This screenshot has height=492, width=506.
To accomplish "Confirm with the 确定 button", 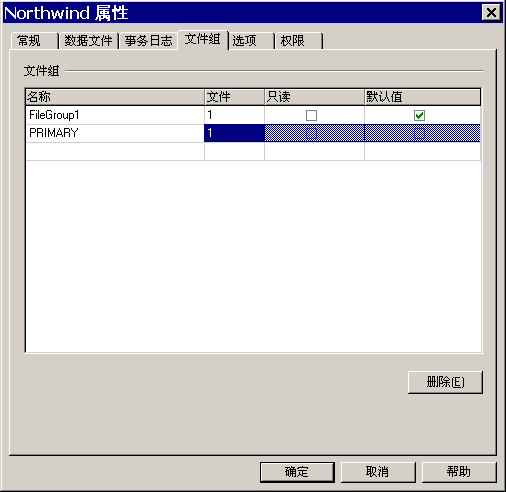I will [x=297, y=472].
